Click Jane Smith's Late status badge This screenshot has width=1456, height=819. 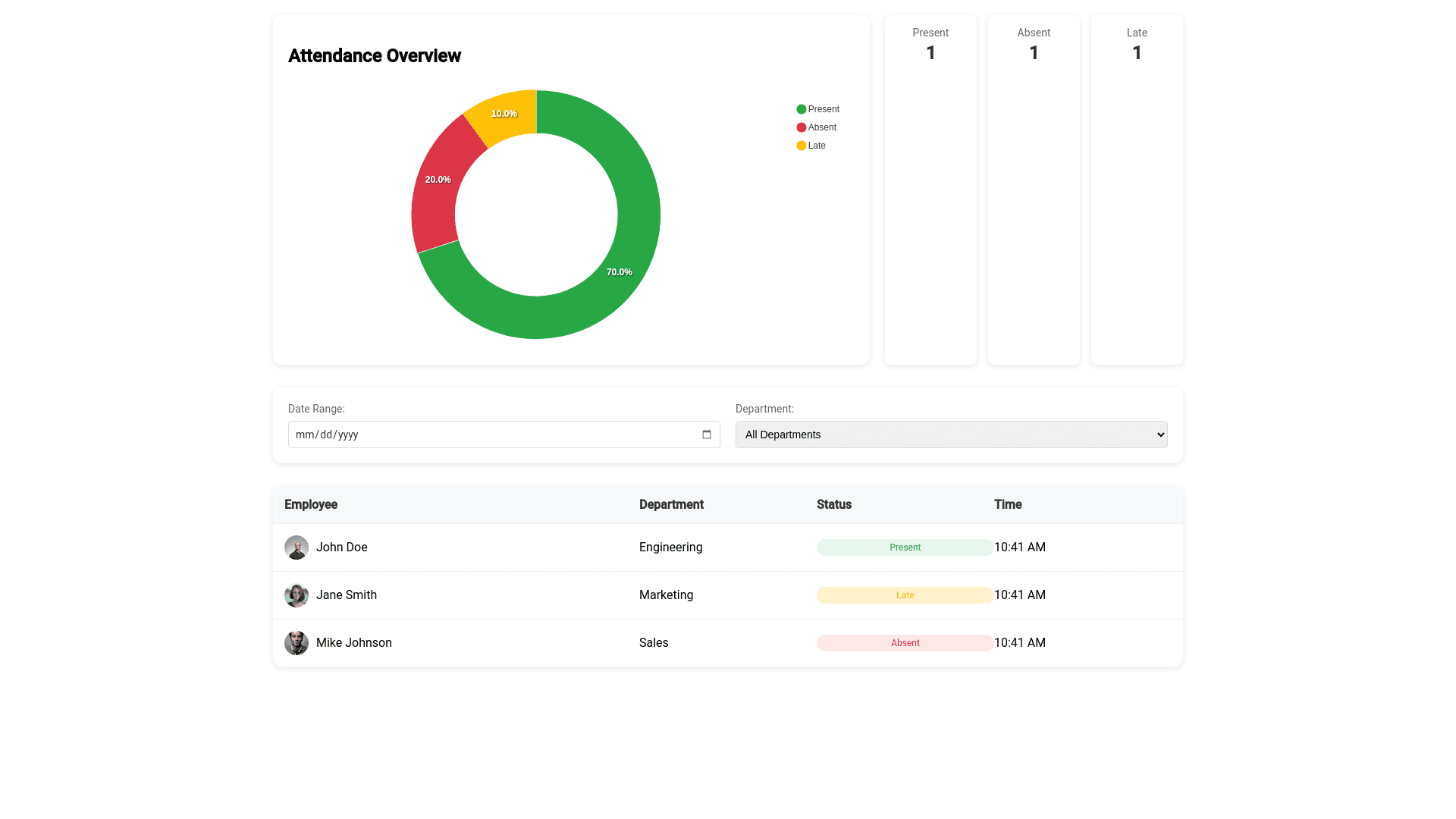[905, 595]
